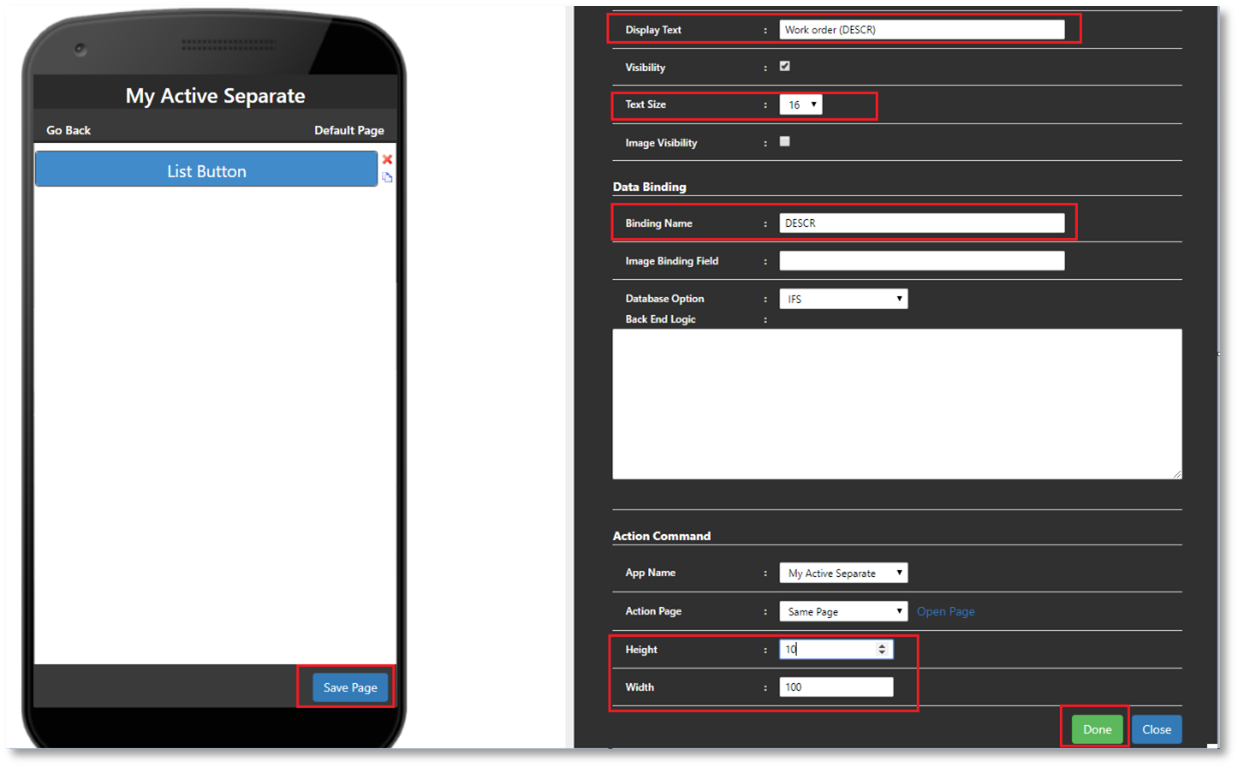Screen dimensions: 1239x768
Task: Select Default Page in phone header
Action: [349, 130]
